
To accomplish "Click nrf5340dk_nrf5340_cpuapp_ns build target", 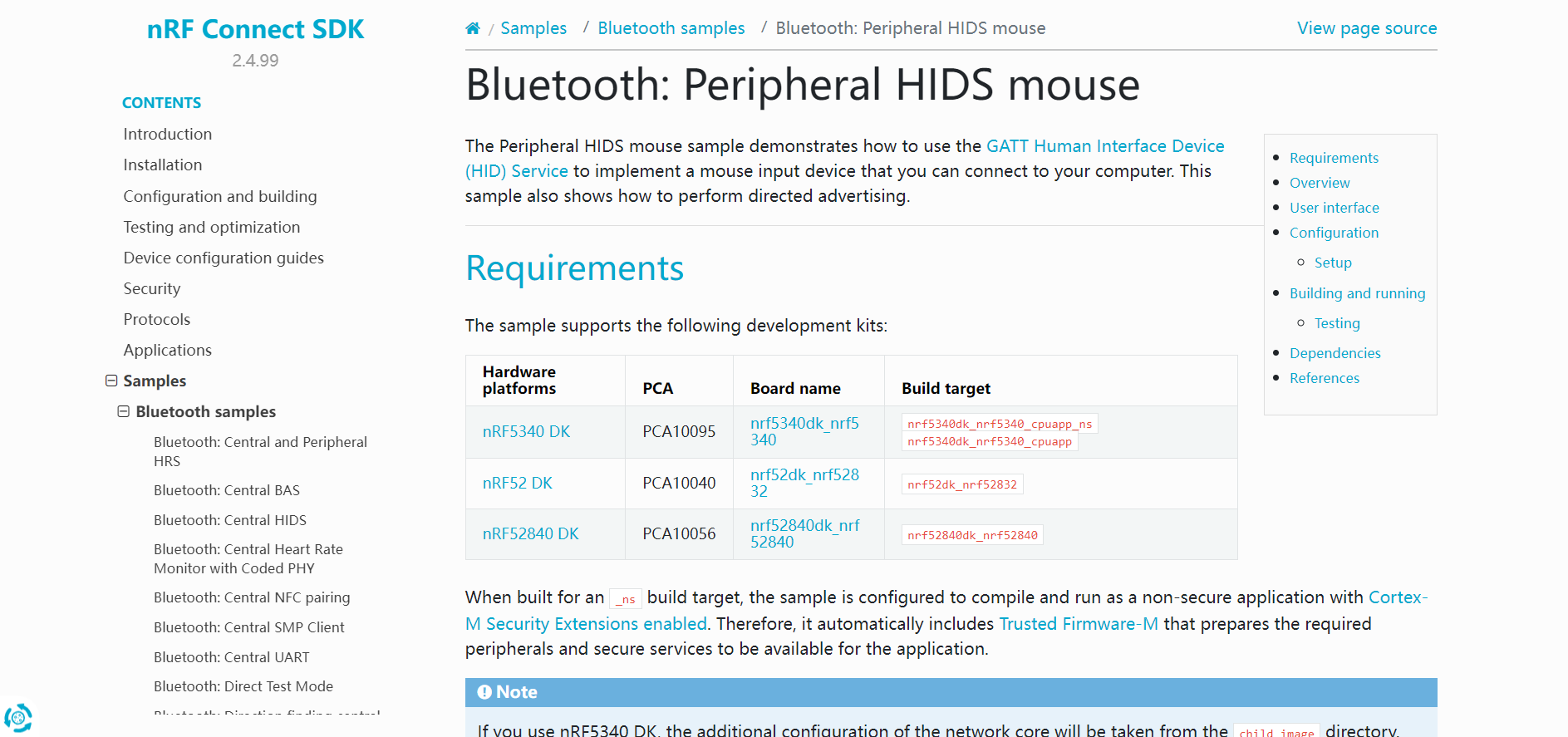I will click(x=1000, y=424).
